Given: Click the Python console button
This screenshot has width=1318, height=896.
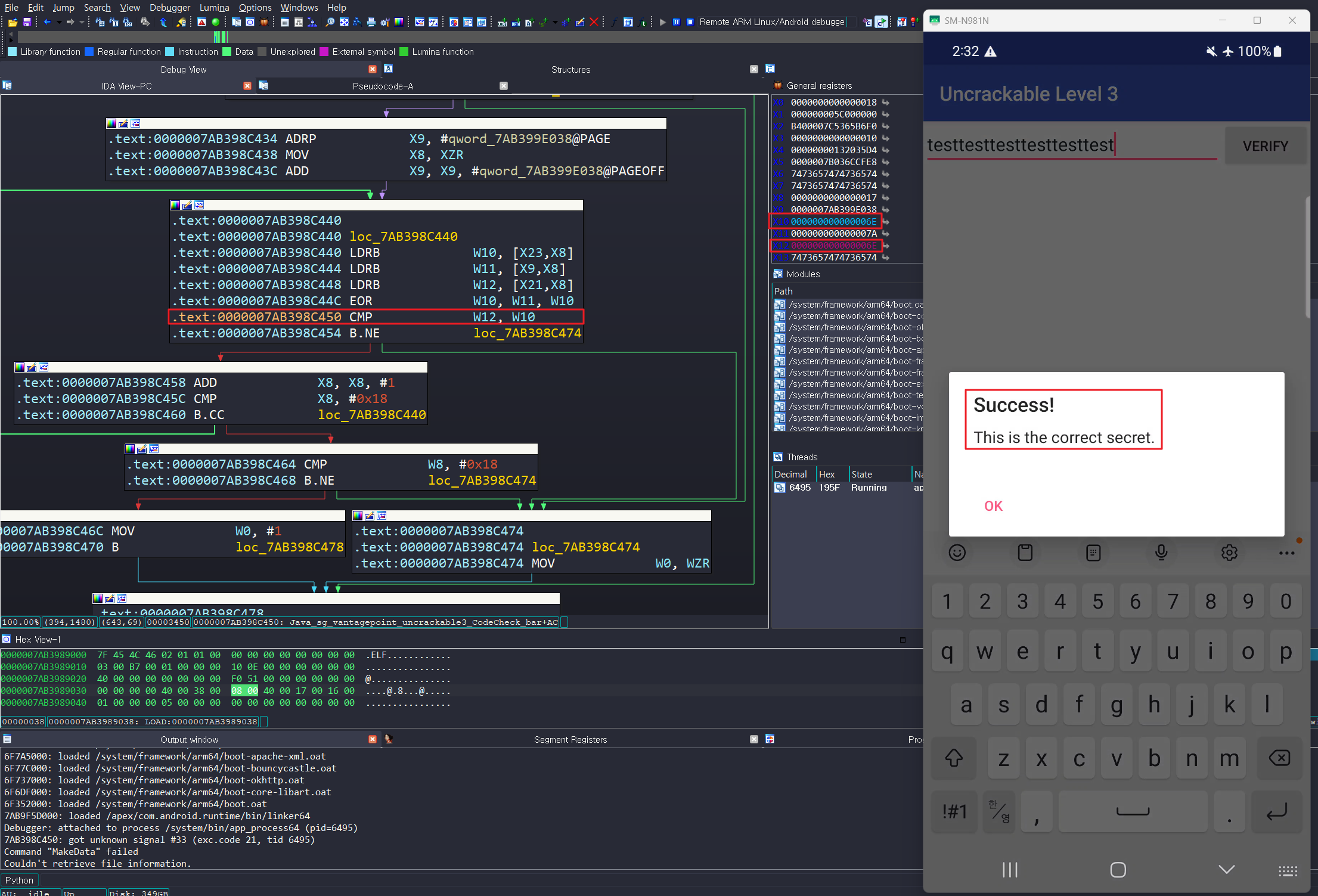Looking at the screenshot, I should pyautogui.click(x=19, y=880).
